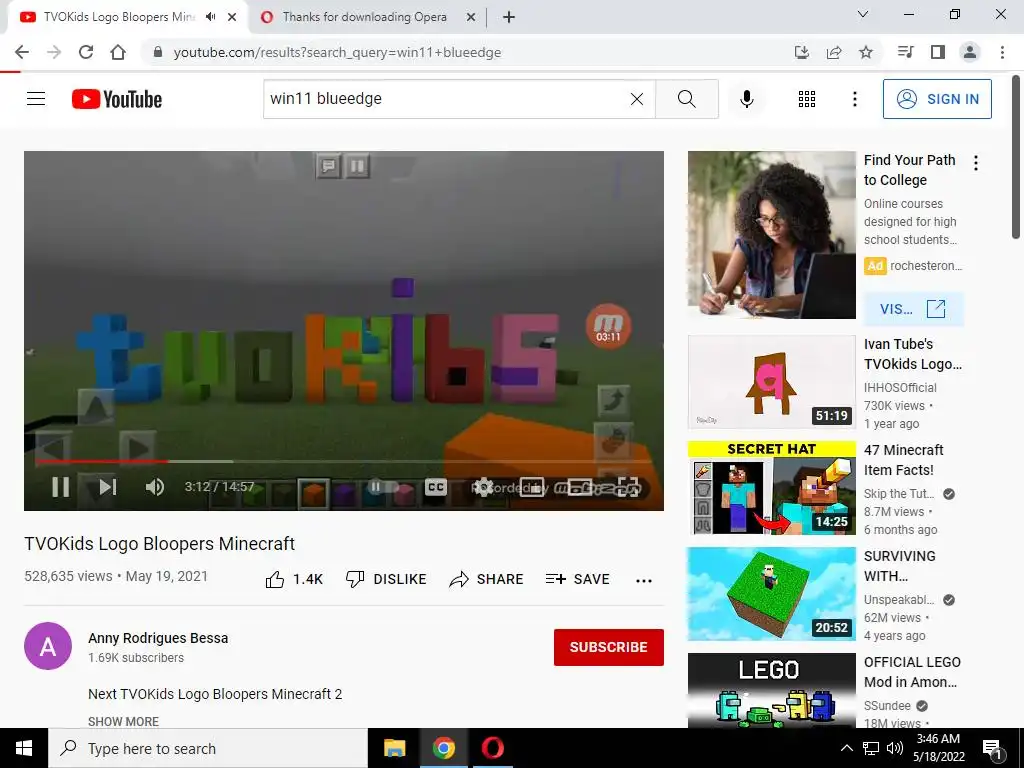Reload the page
This screenshot has width=1024, height=768.
(x=86, y=52)
